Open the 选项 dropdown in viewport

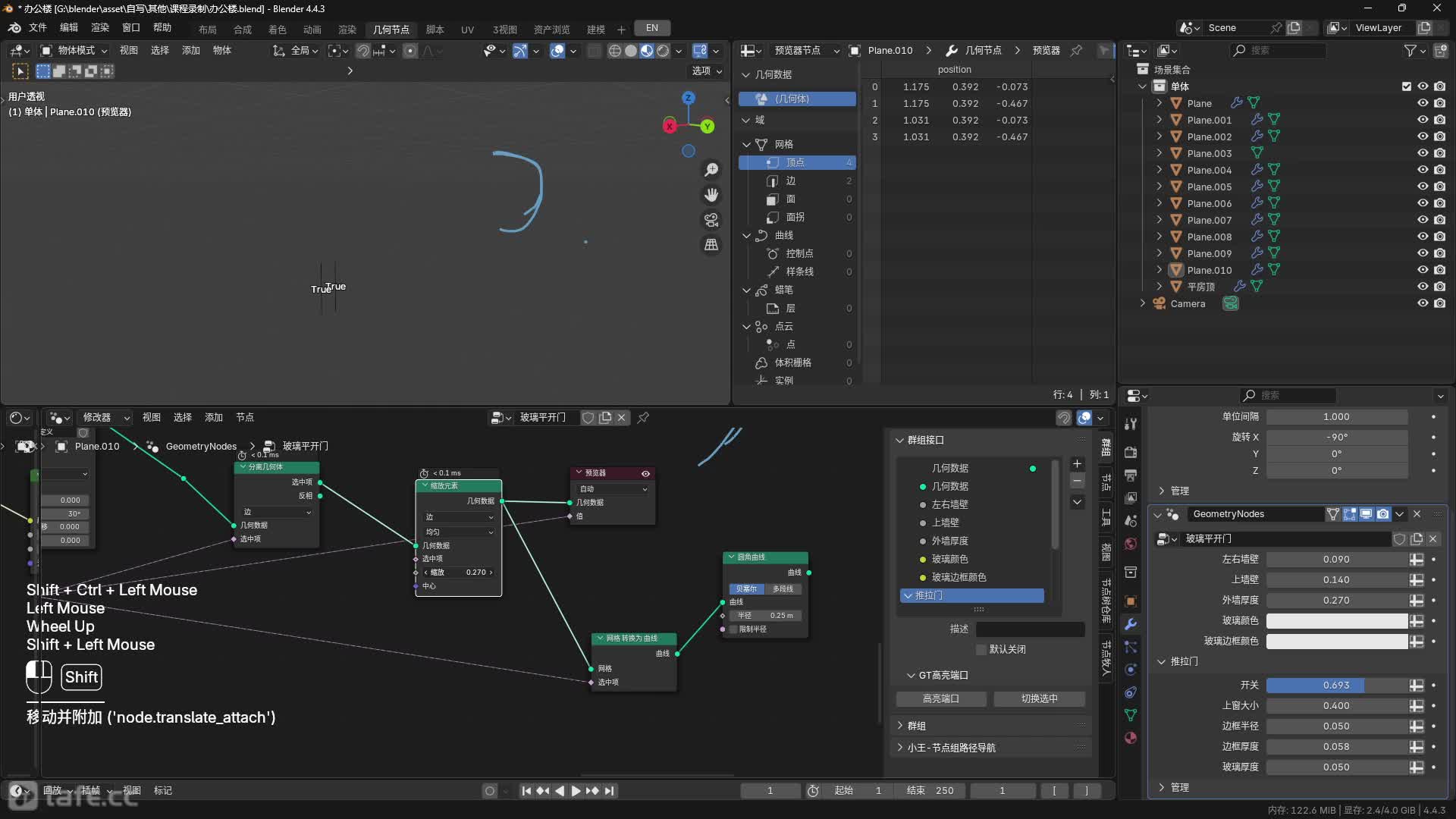click(706, 71)
